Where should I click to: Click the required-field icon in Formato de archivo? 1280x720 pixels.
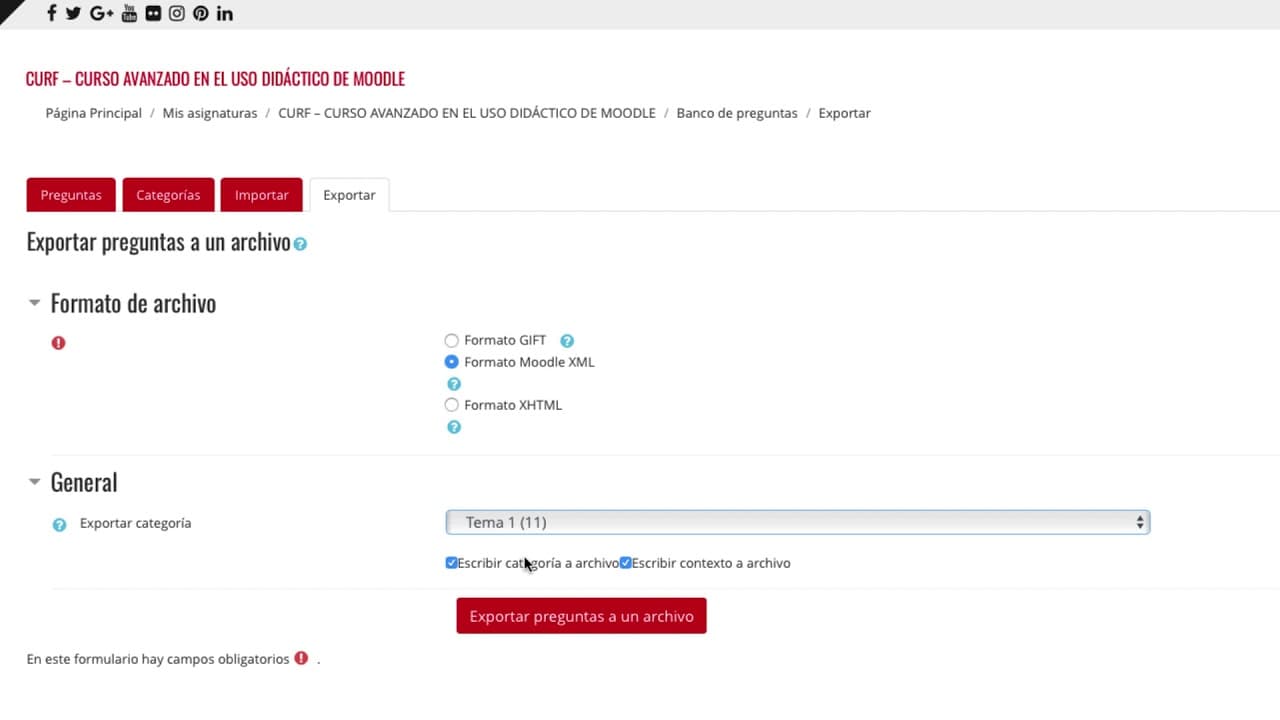[x=58, y=343]
